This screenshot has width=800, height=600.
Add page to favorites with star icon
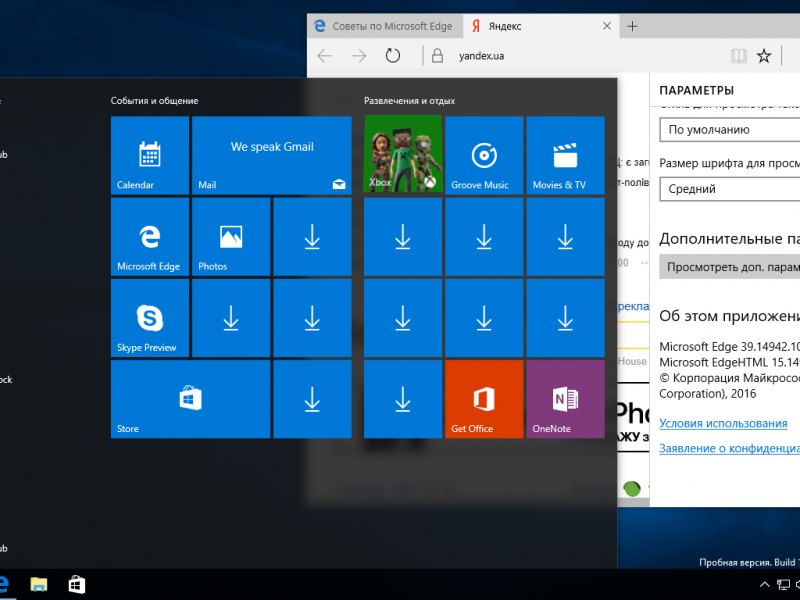tap(764, 56)
